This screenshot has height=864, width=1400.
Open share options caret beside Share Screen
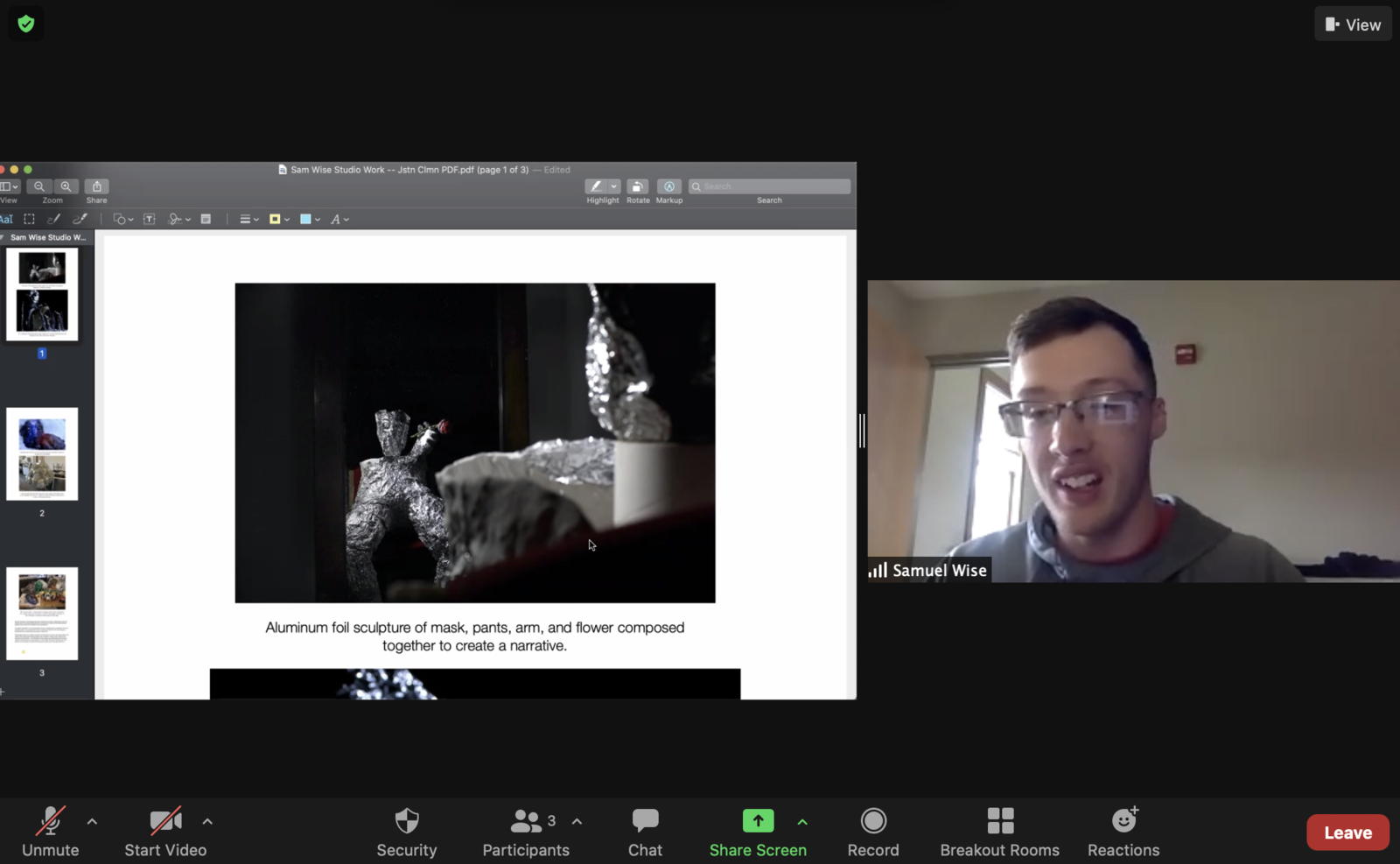(x=802, y=821)
